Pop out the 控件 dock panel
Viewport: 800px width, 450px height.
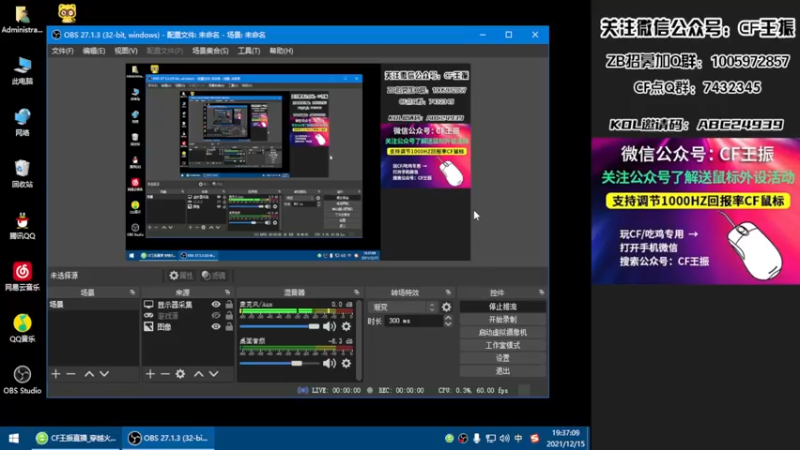click(541, 292)
